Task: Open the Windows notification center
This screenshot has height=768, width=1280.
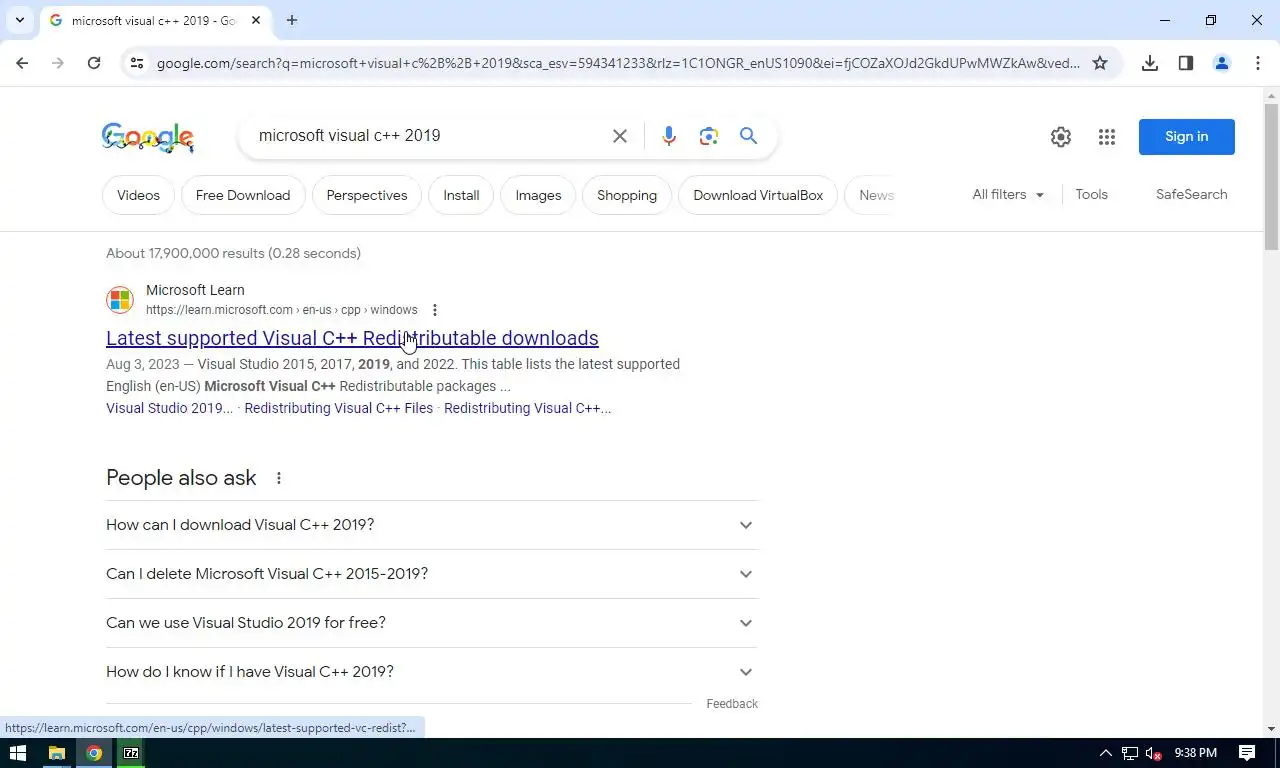Action: [x=1247, y=753]
